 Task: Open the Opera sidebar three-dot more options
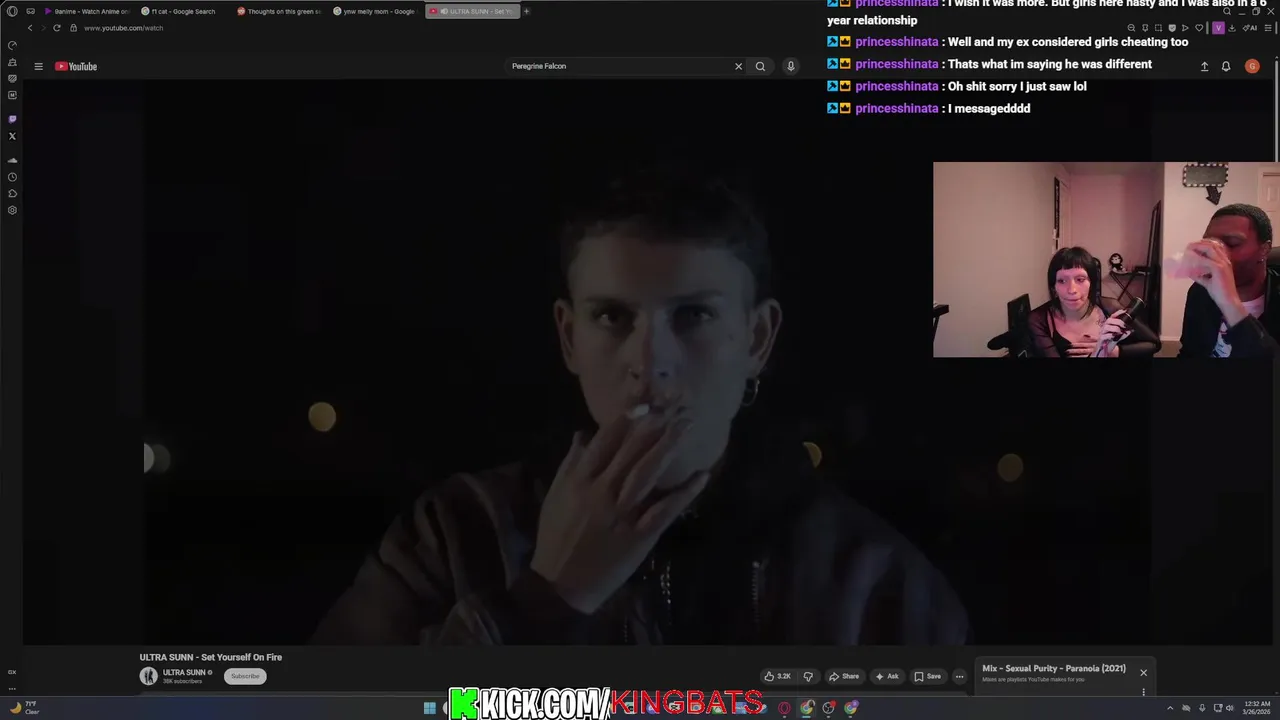tap(12, 688)
